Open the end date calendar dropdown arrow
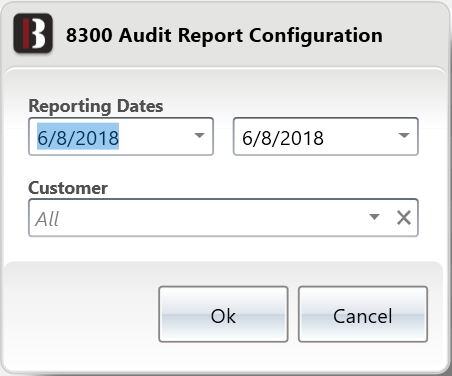Image resolution: width=452 pixels, height=376 pixels. click(404, 135)
